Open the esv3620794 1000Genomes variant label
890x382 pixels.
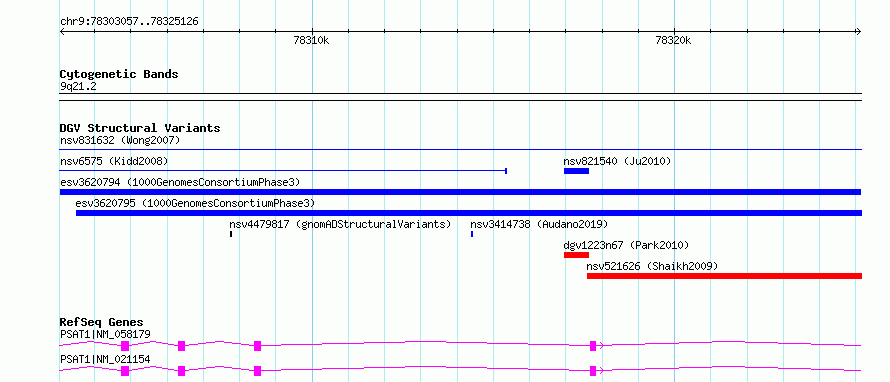[x=180, y=182]
